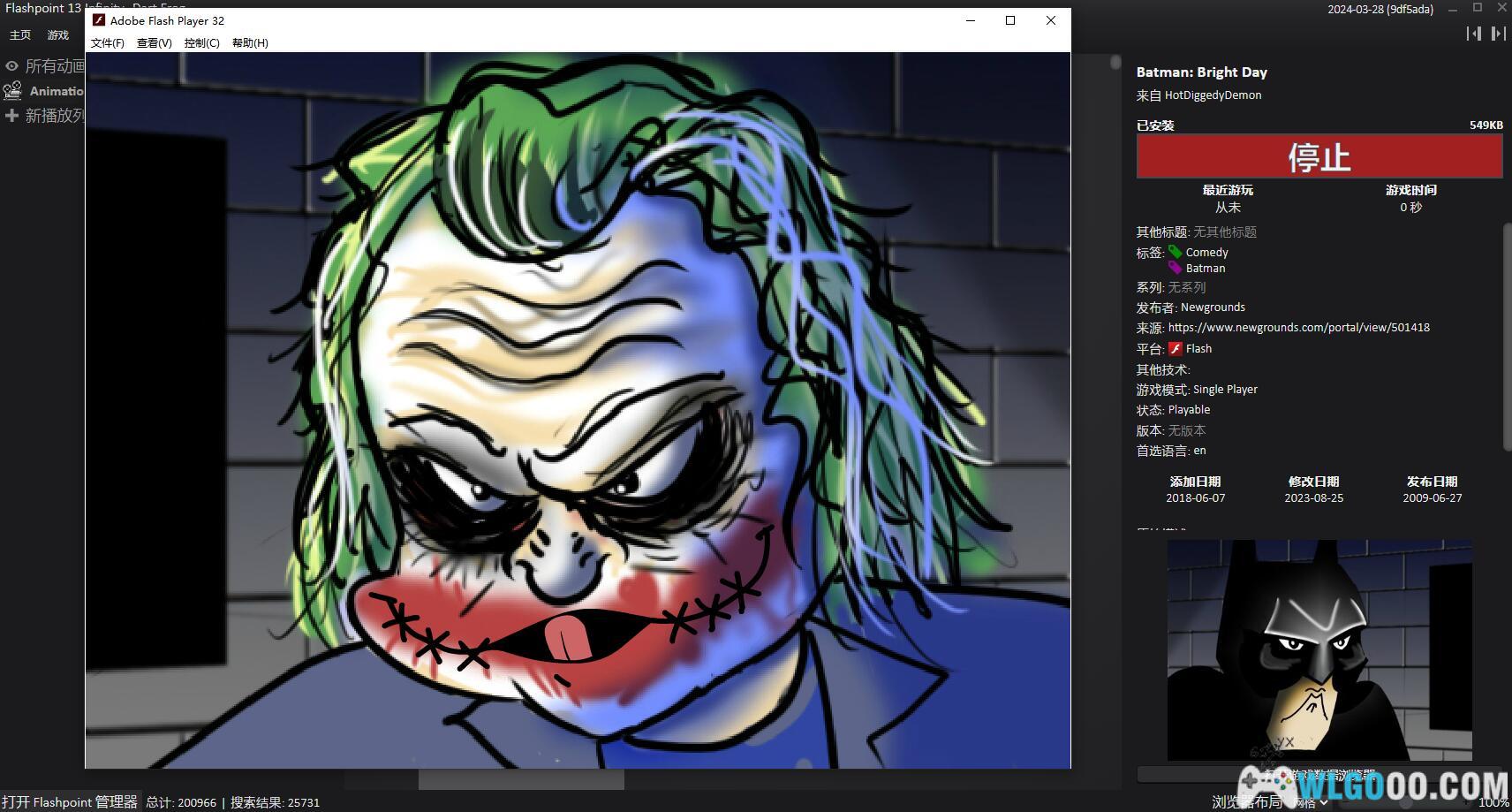
Task: Click the Batman screenshot thumbnail
Action: point(1319,649)
